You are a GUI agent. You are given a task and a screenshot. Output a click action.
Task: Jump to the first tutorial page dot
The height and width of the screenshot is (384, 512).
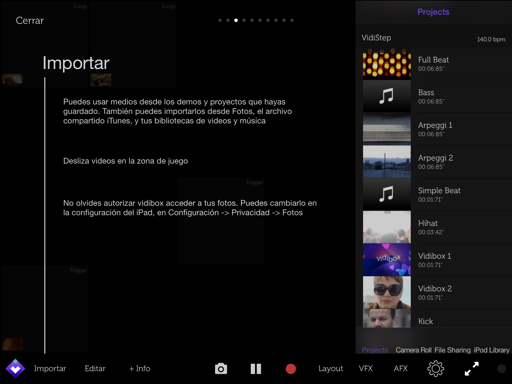click(x=220, y=20)
